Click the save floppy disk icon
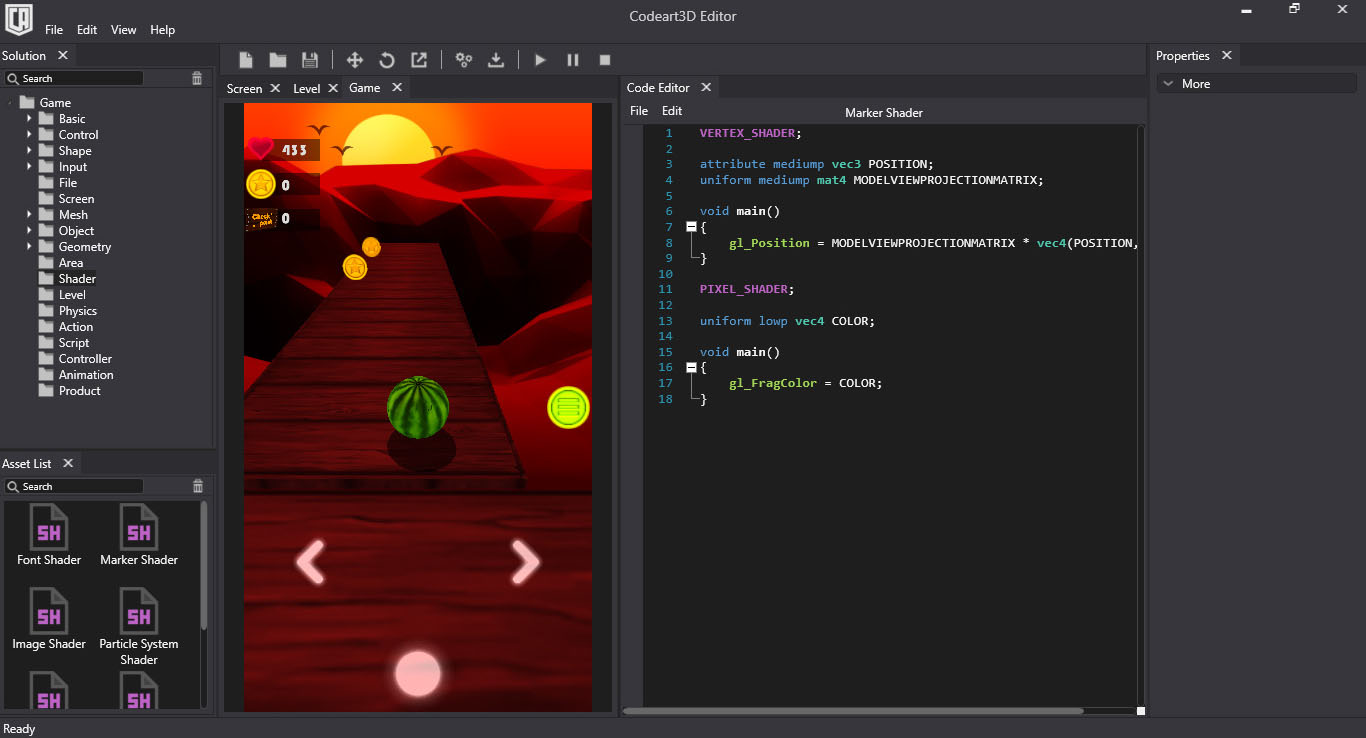Image resolution: width=1366 pixels, height=738 pixels. pyautogui.click(x=310, y=60)
